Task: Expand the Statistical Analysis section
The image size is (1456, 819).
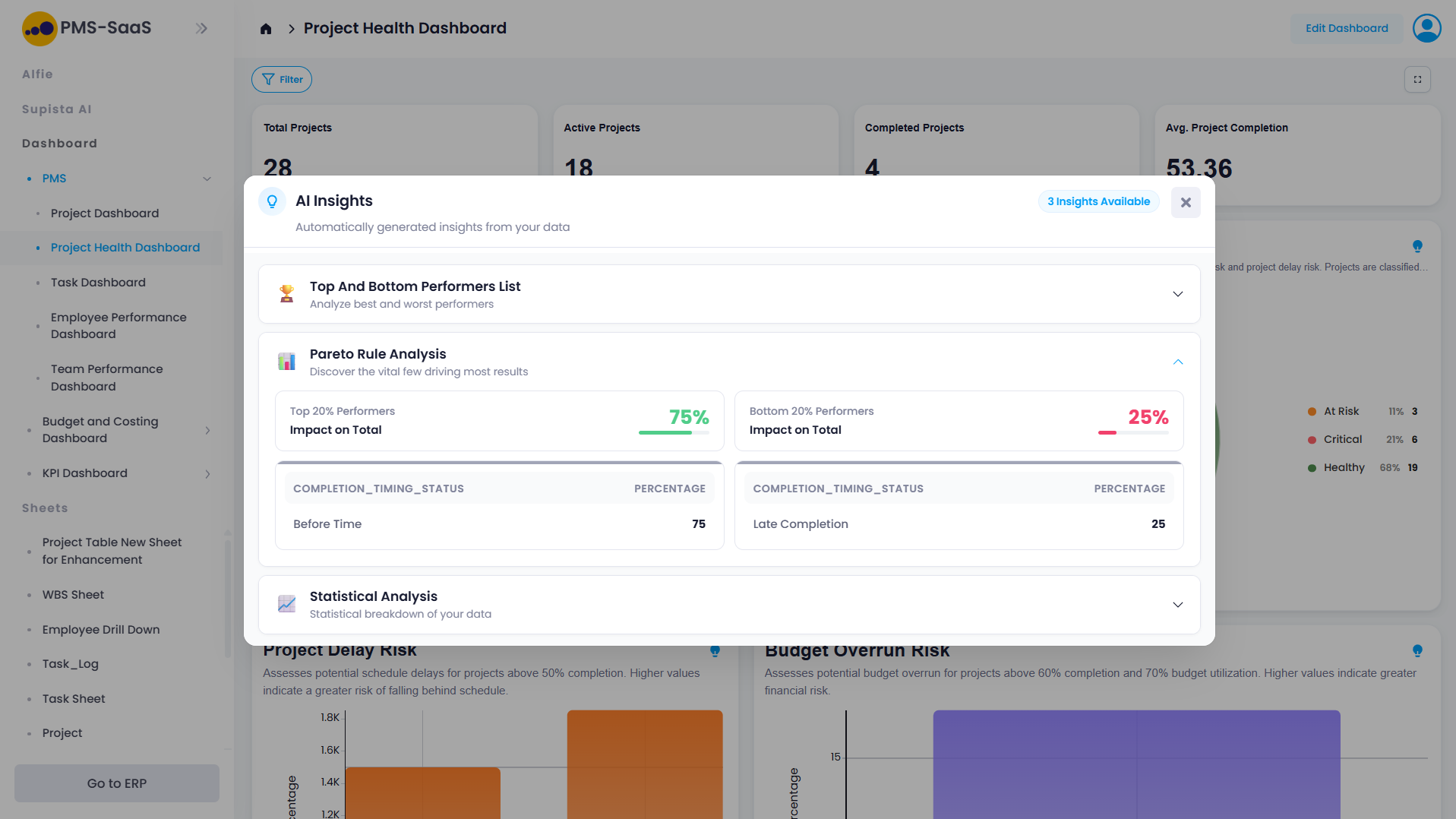Action: coord(1177,605)
